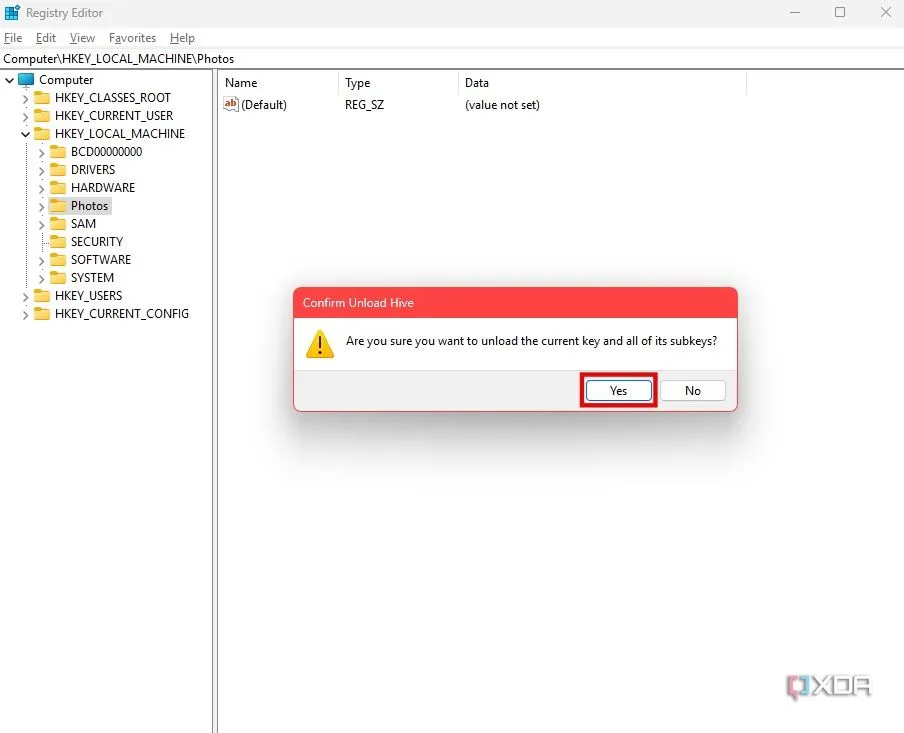Select the (Default) value name

264,105
